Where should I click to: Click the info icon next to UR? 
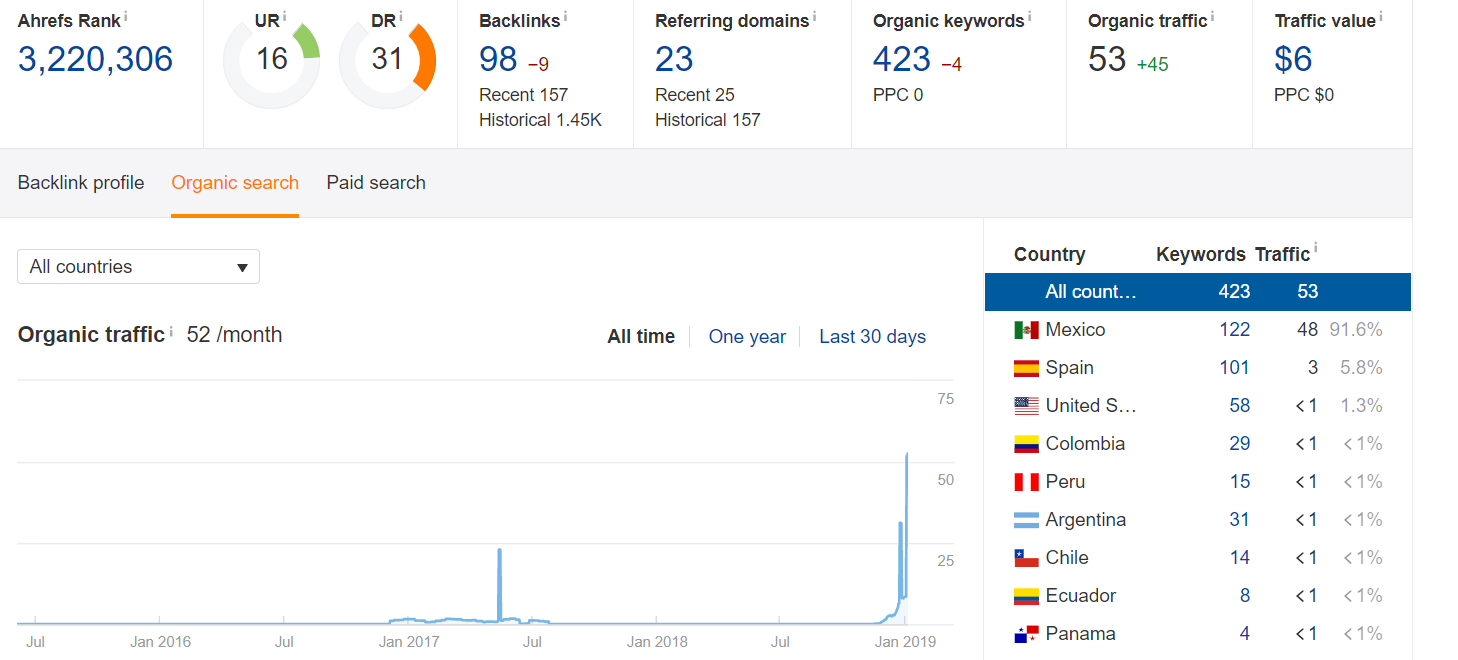pyautogui.click(x=285, y=17)
